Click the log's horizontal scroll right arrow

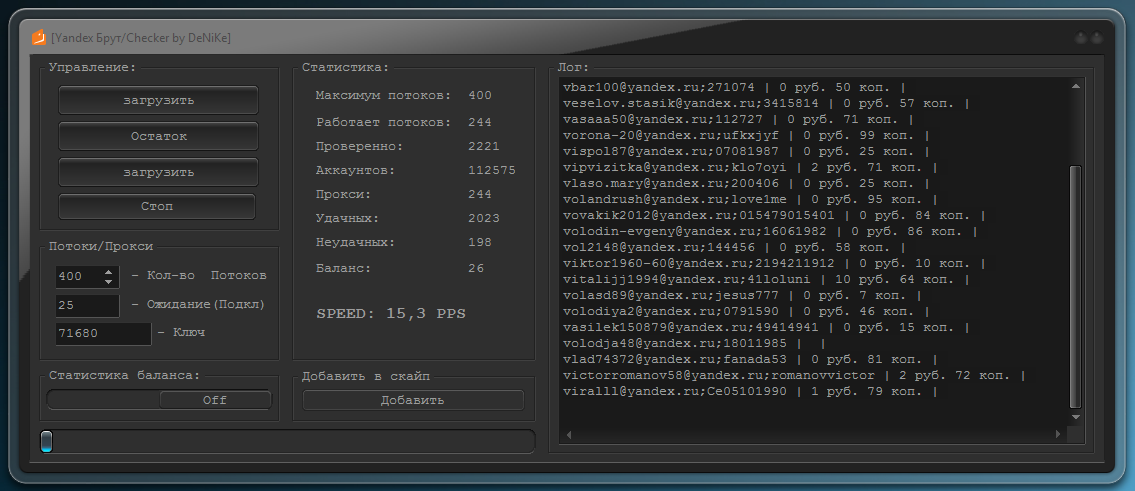[1058, 435]
